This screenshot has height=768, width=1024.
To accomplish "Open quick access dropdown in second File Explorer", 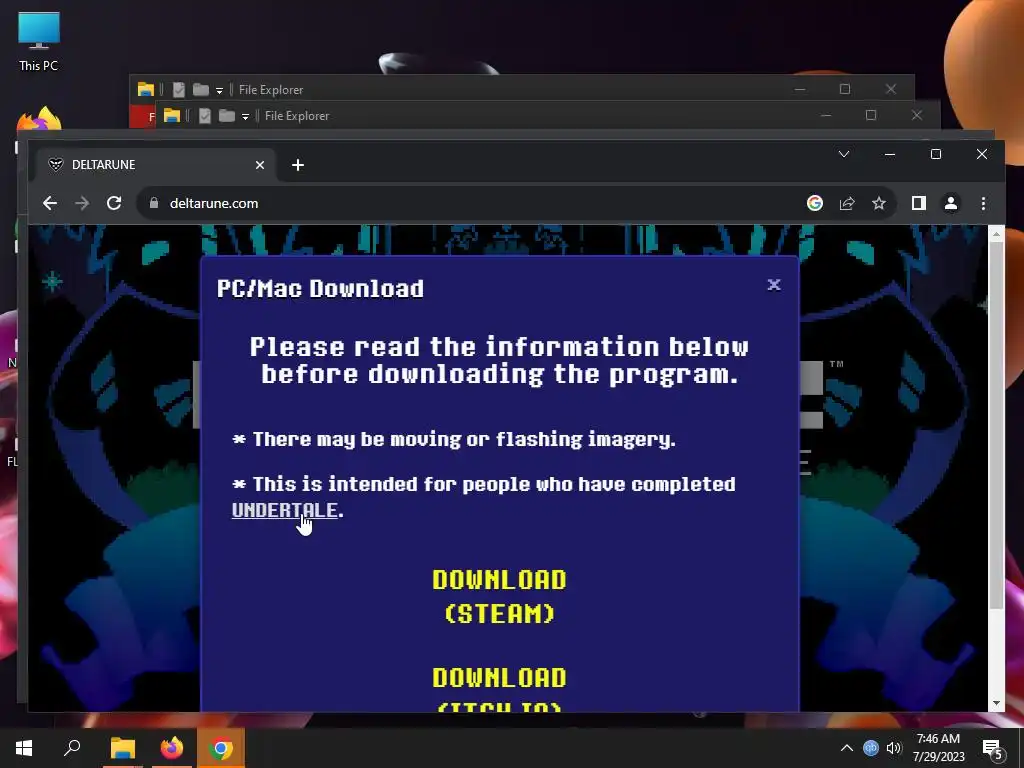I will (x=246, y=116).
